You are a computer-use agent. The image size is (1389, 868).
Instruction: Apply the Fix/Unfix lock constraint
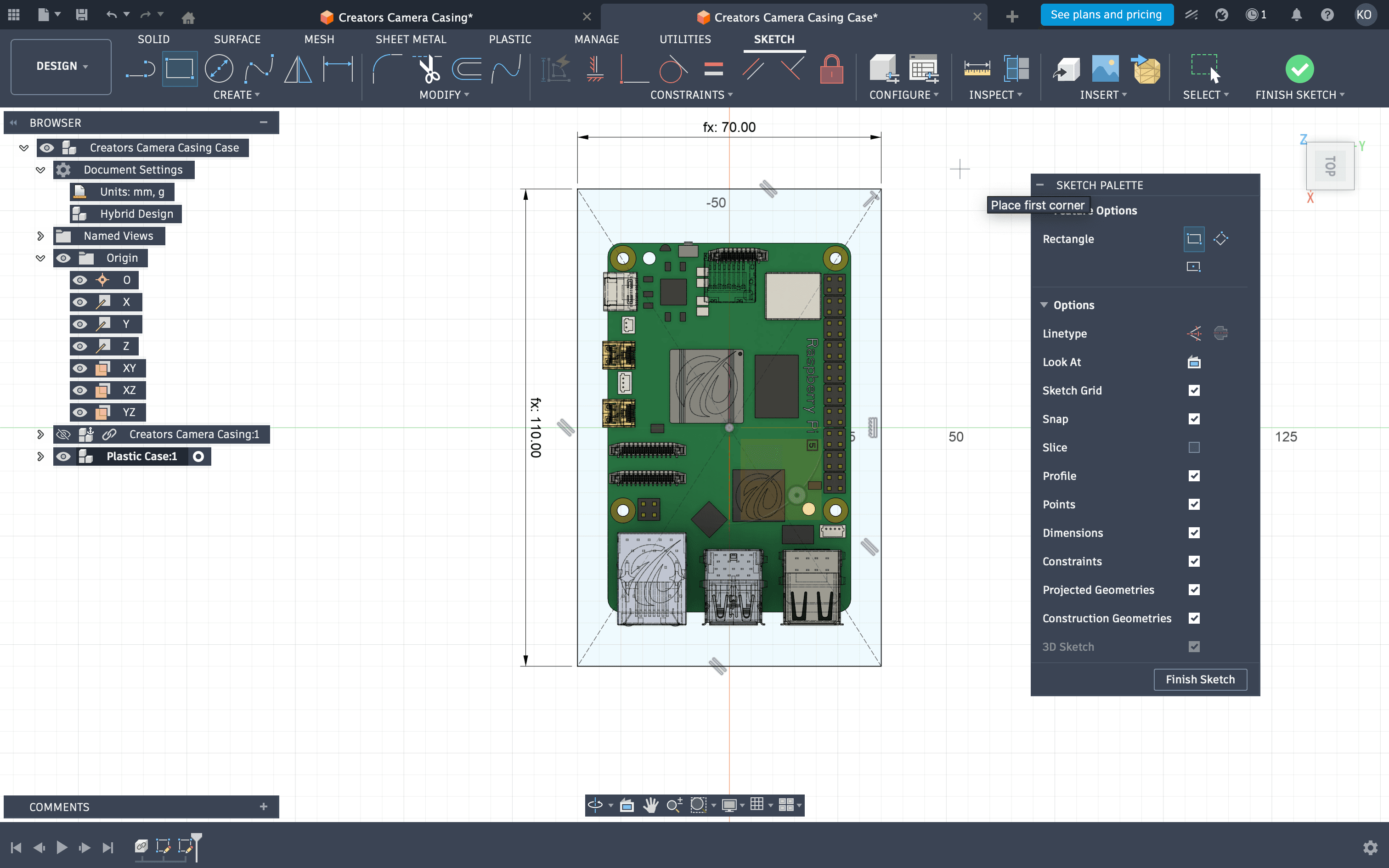[832, 69]
